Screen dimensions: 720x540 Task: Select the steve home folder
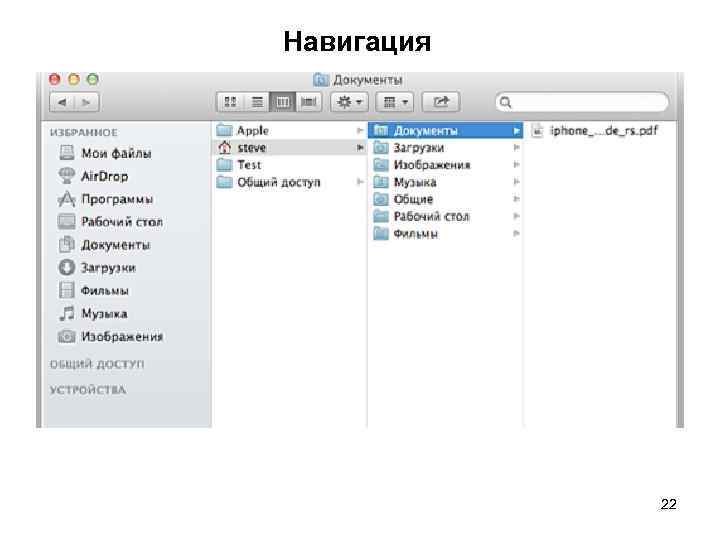290,148
